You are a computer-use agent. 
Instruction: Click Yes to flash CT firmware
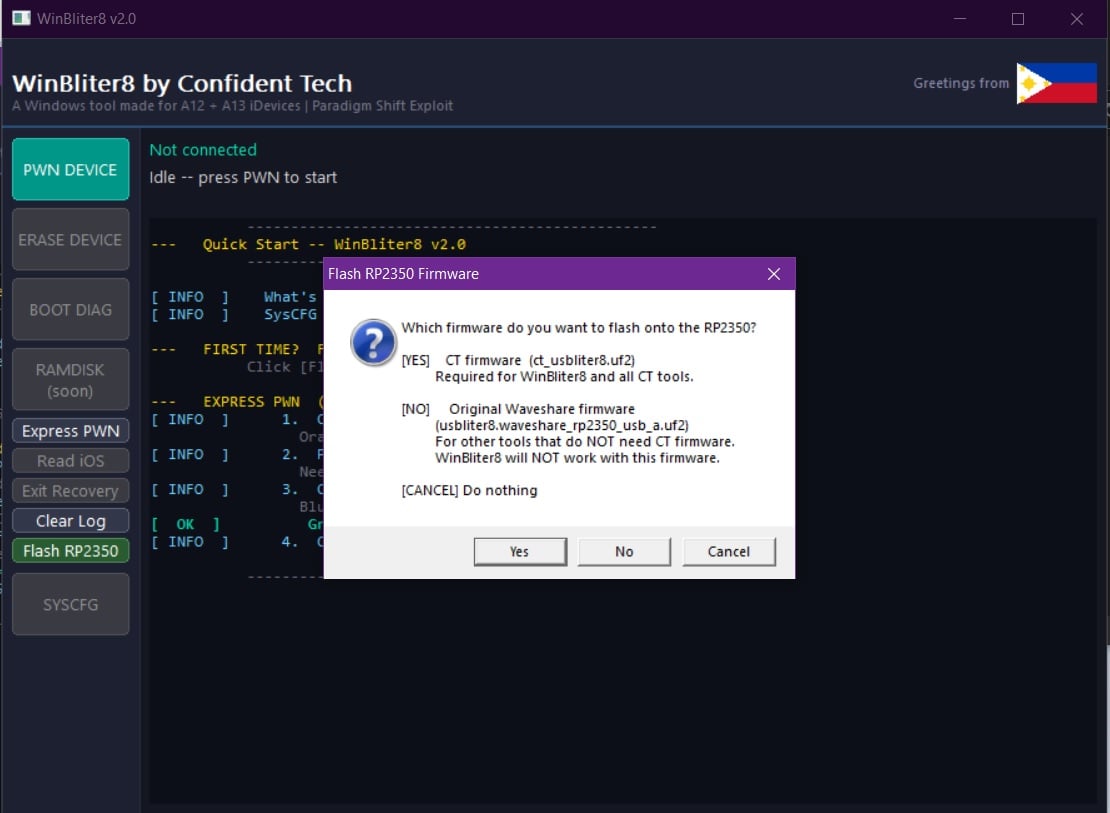[520, 552]
